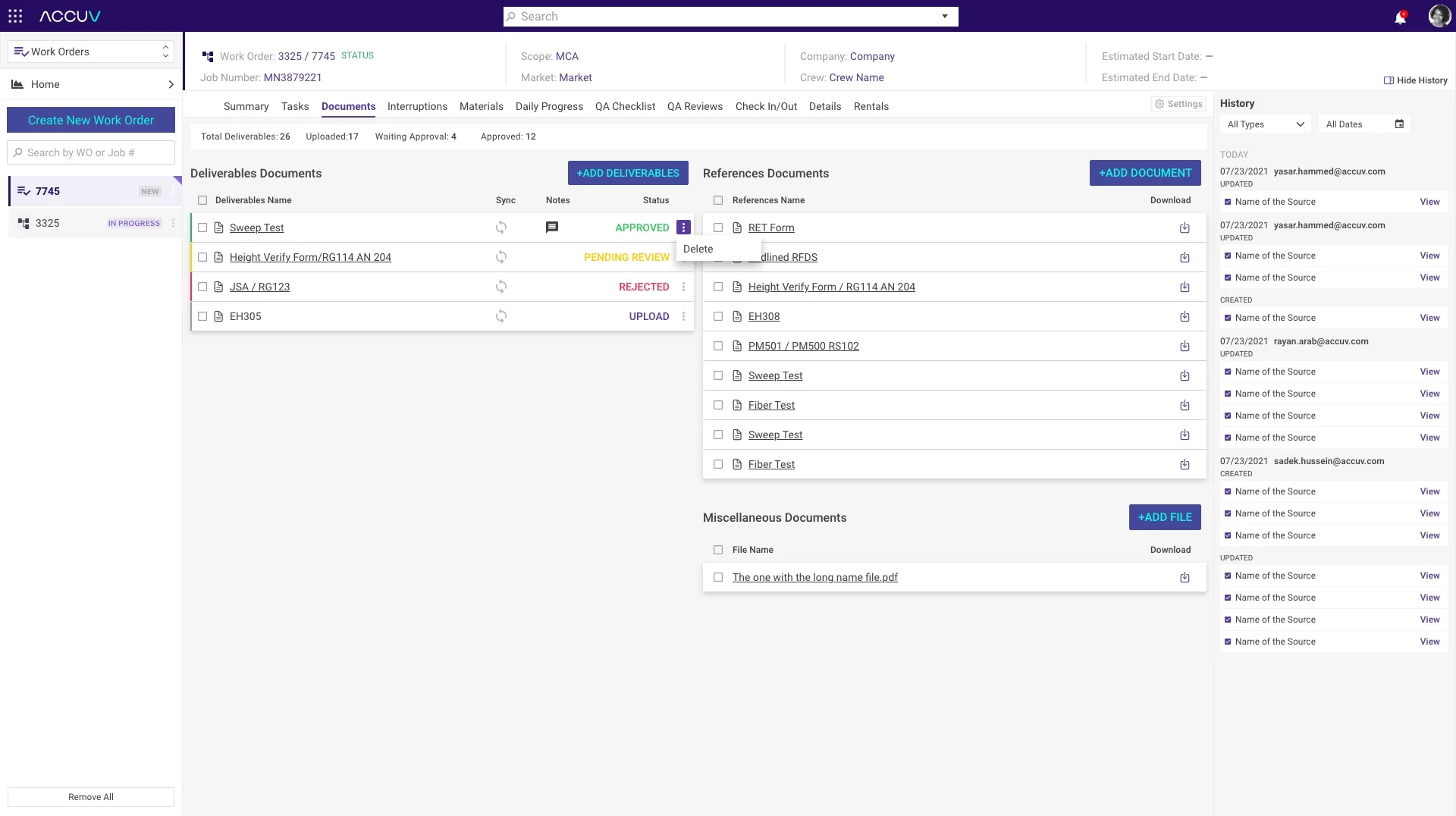
Task: Click the top Search input field
Action: point(731,16)
